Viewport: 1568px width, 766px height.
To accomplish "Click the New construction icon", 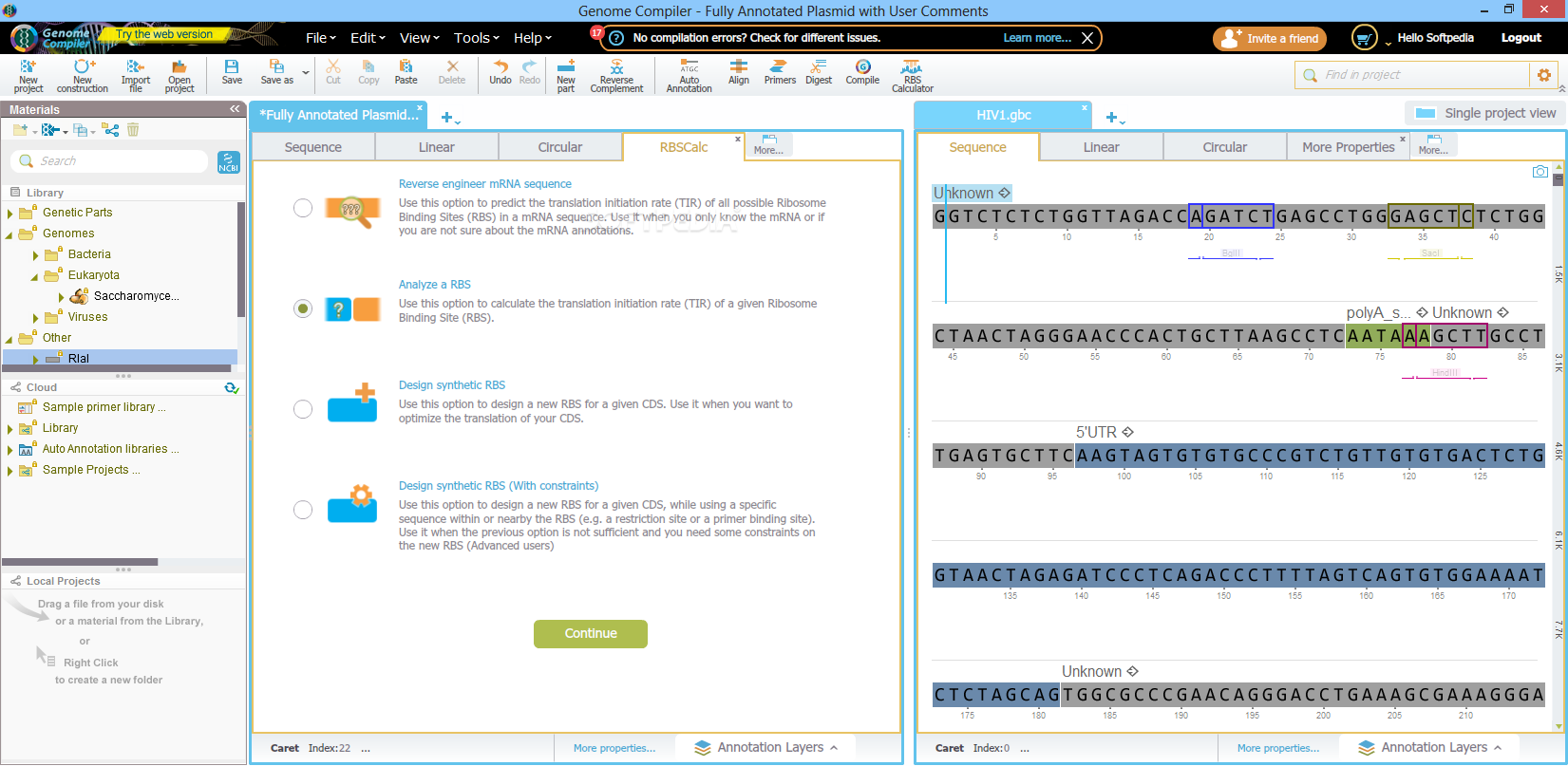I will (83, 75).
